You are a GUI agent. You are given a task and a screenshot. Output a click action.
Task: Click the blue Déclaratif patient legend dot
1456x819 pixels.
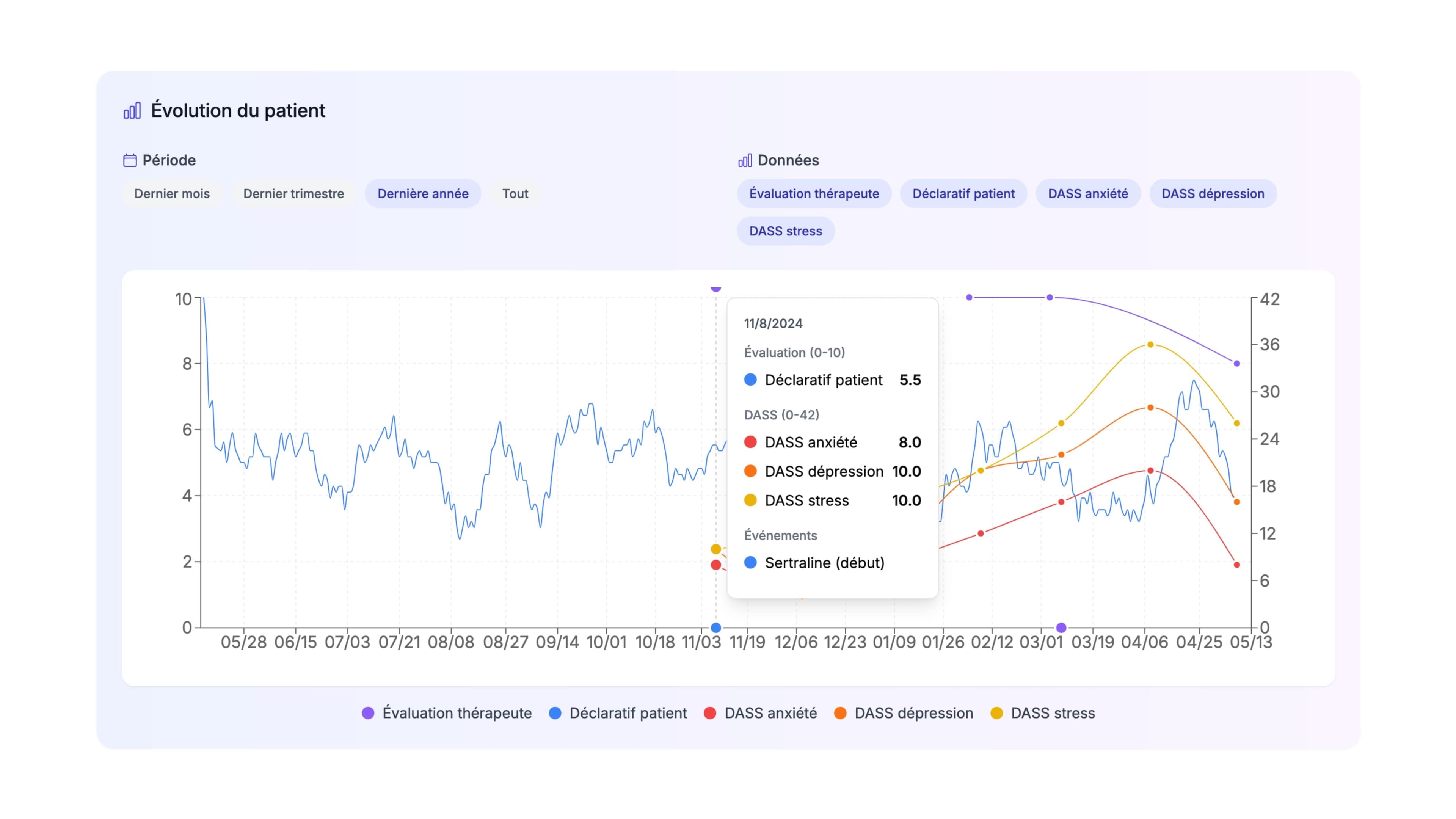[555, 713]
